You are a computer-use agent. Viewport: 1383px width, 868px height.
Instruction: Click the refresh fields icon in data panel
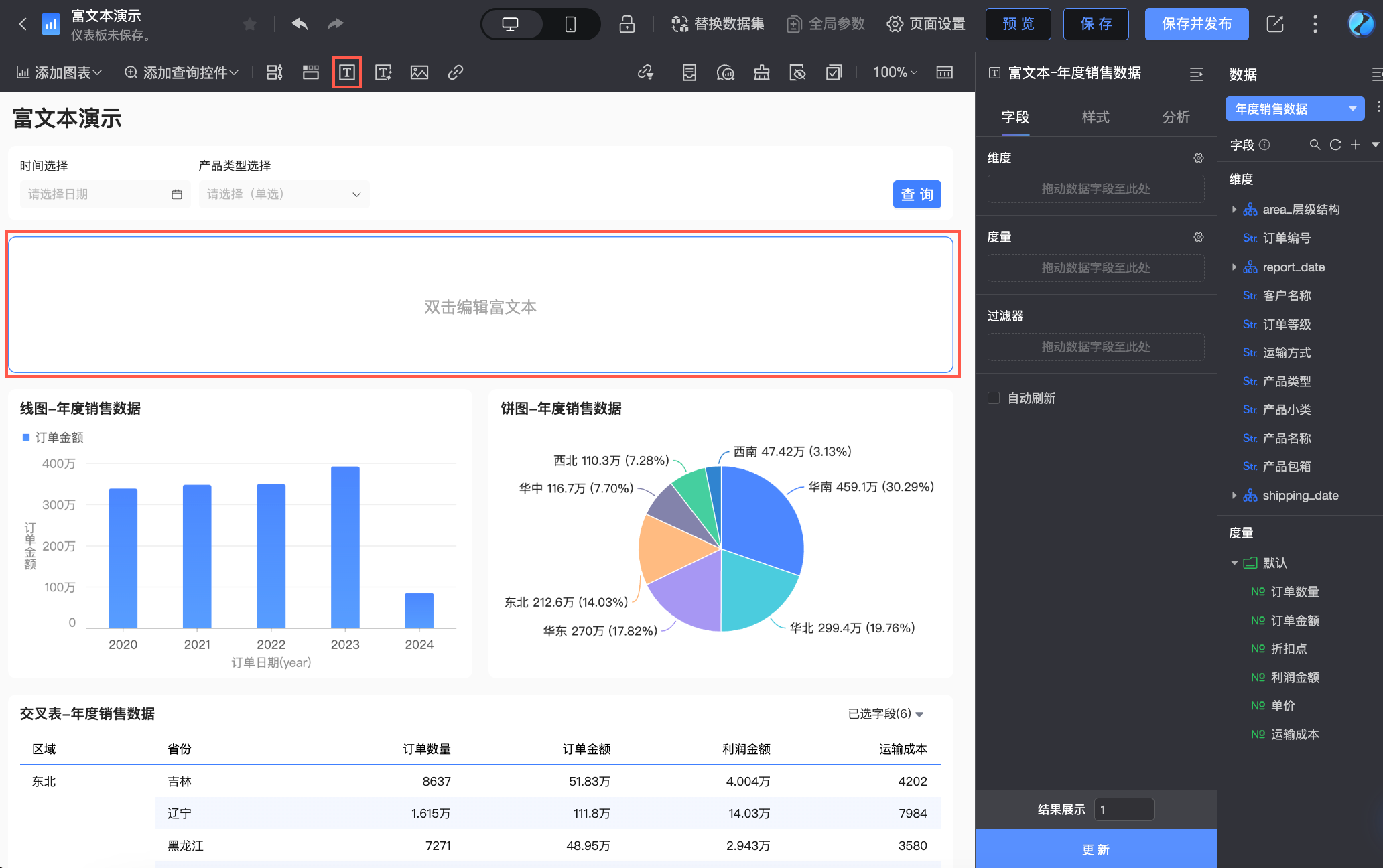point(1335,145)
